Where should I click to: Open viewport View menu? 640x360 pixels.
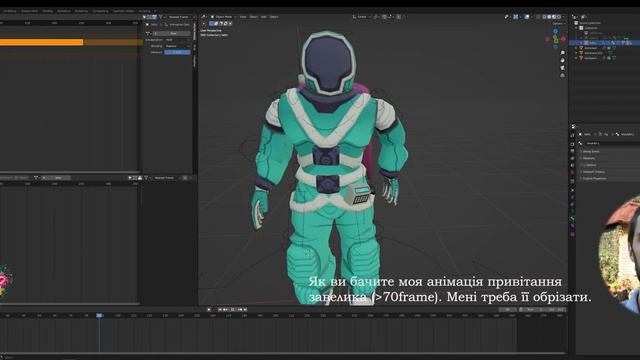click(243, 17)
